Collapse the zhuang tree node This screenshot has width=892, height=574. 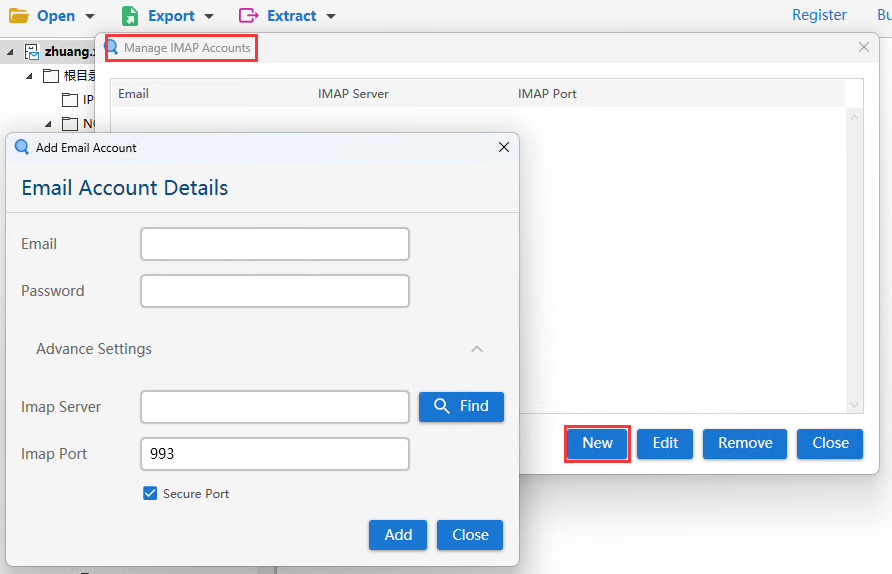(11, 52)
